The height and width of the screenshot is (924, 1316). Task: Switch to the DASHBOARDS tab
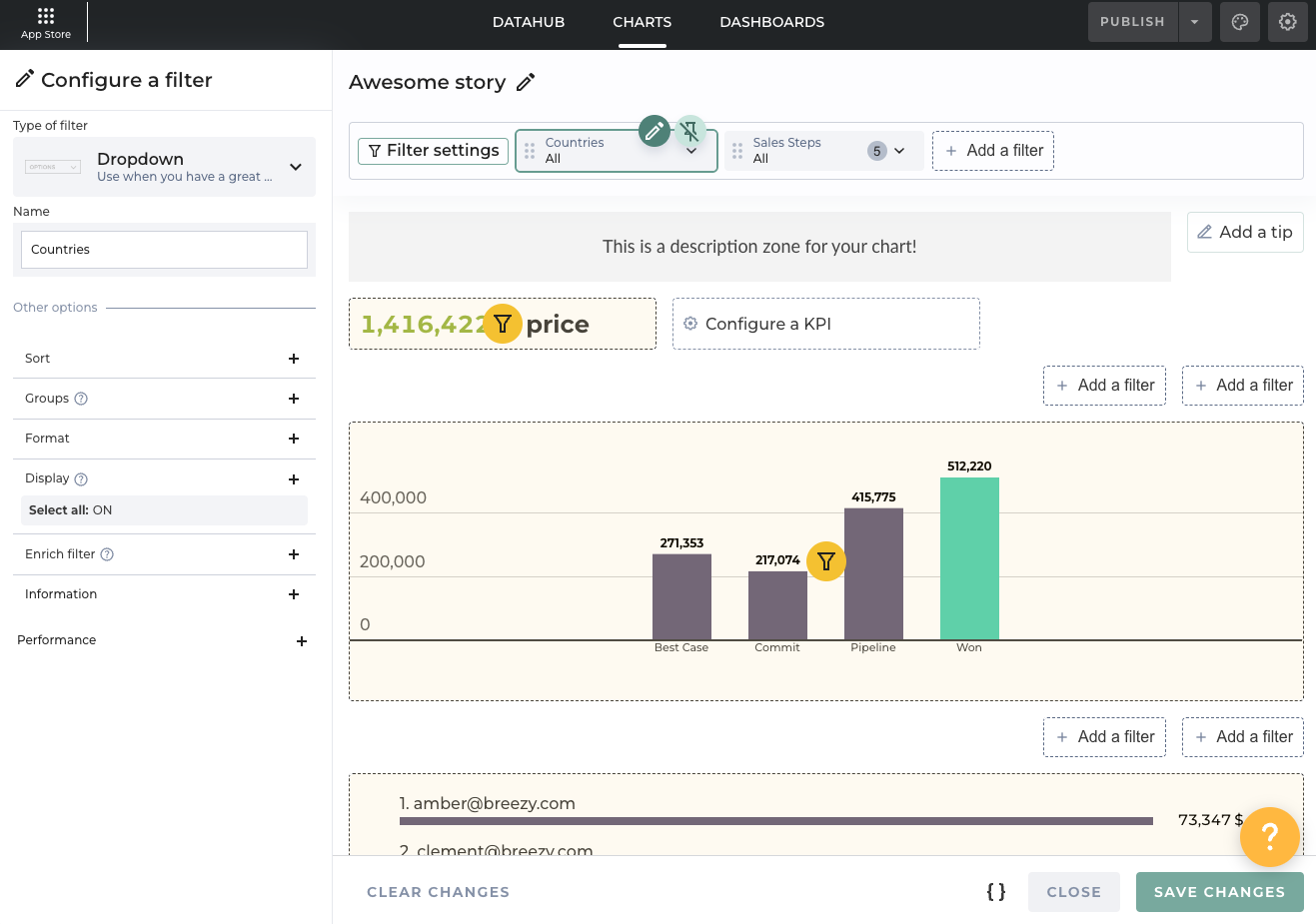coord(771,22)
